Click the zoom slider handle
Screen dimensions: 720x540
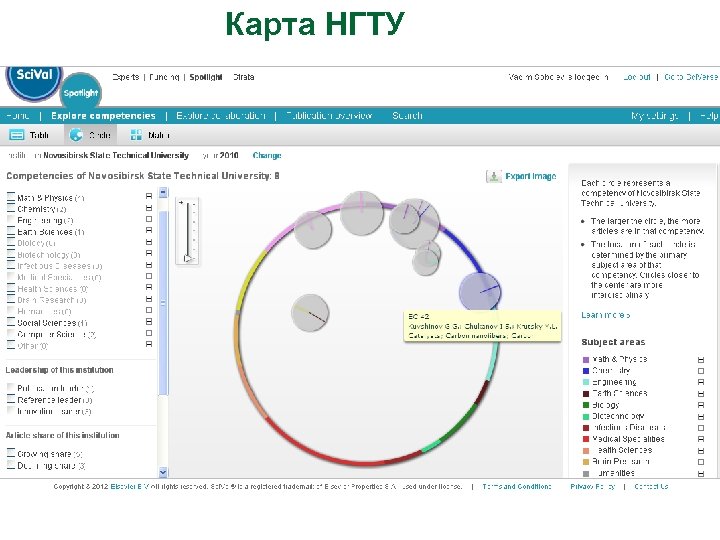(187, 258)
